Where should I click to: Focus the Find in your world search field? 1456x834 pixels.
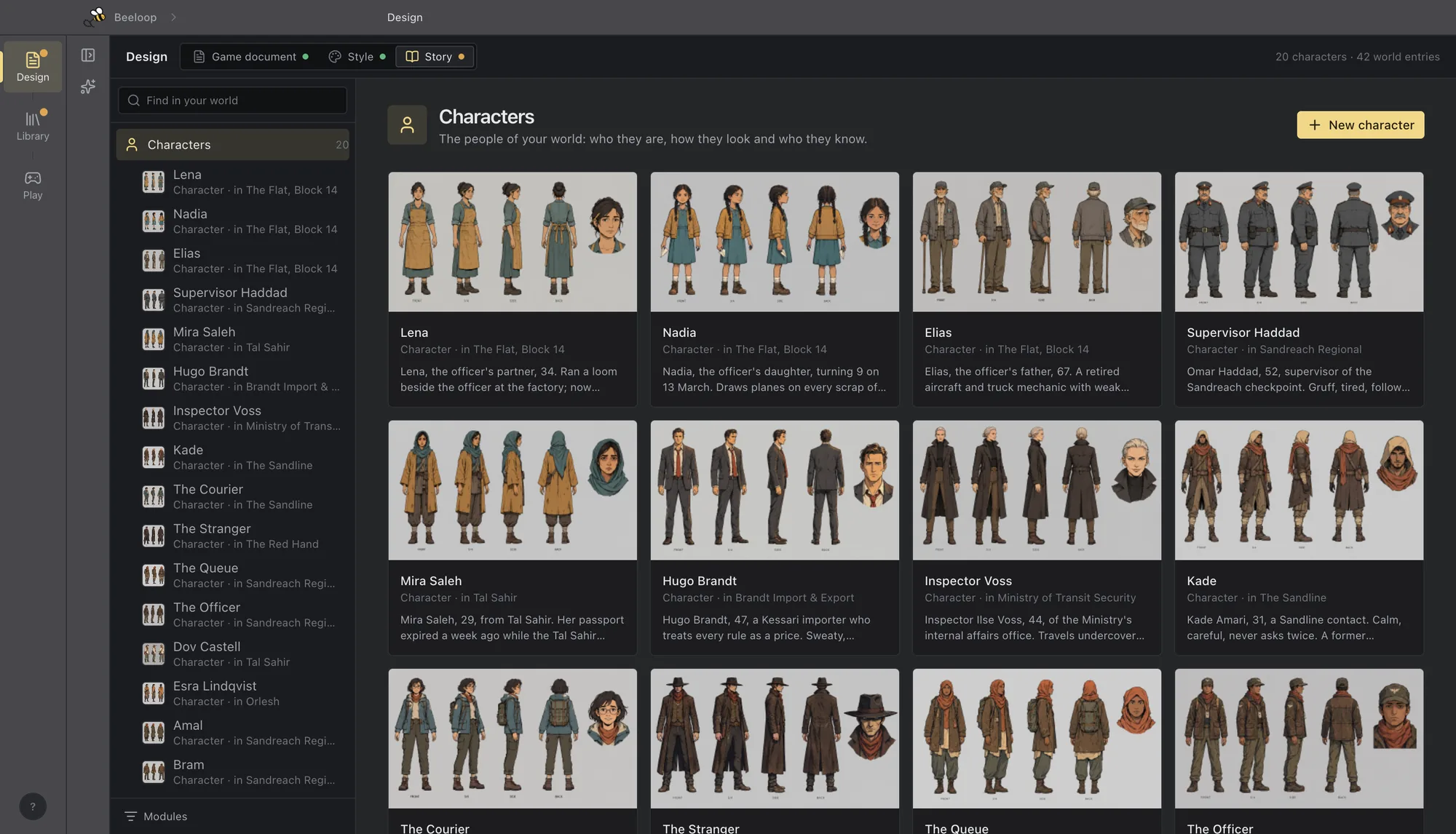click(x=233, y=100)
